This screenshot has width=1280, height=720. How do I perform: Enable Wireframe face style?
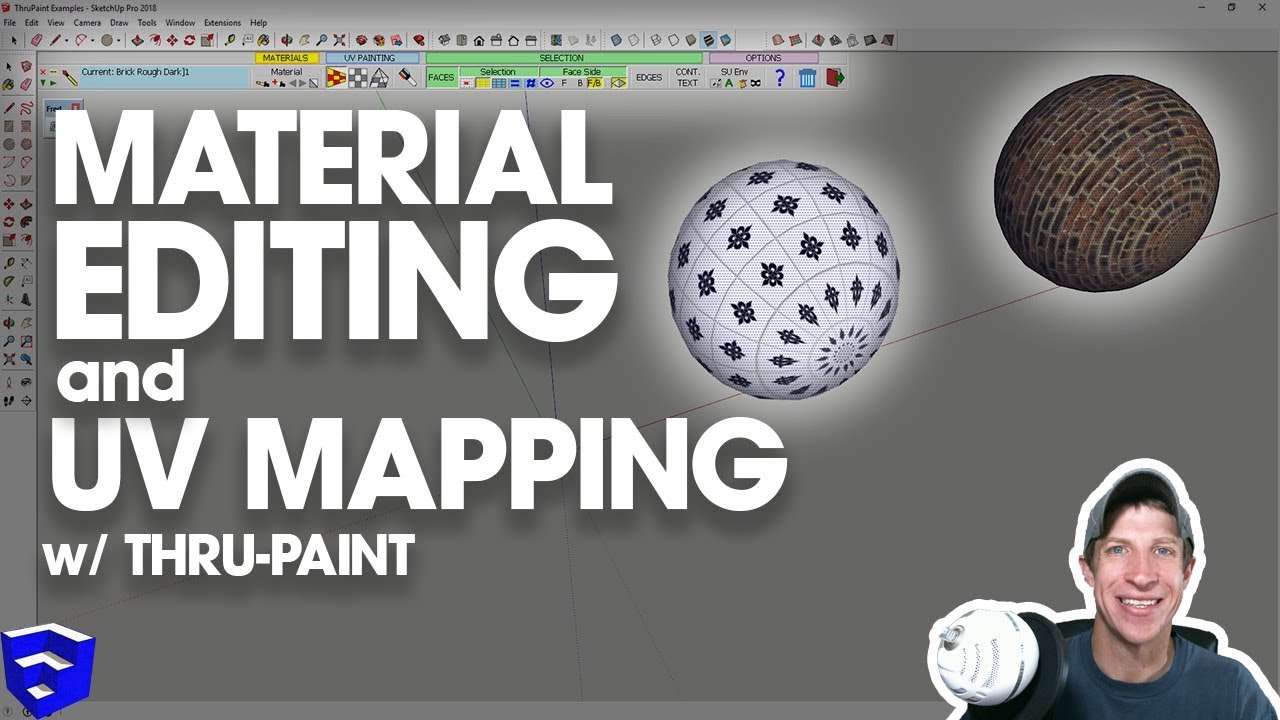pyautogui.click(x=656, y=40)
